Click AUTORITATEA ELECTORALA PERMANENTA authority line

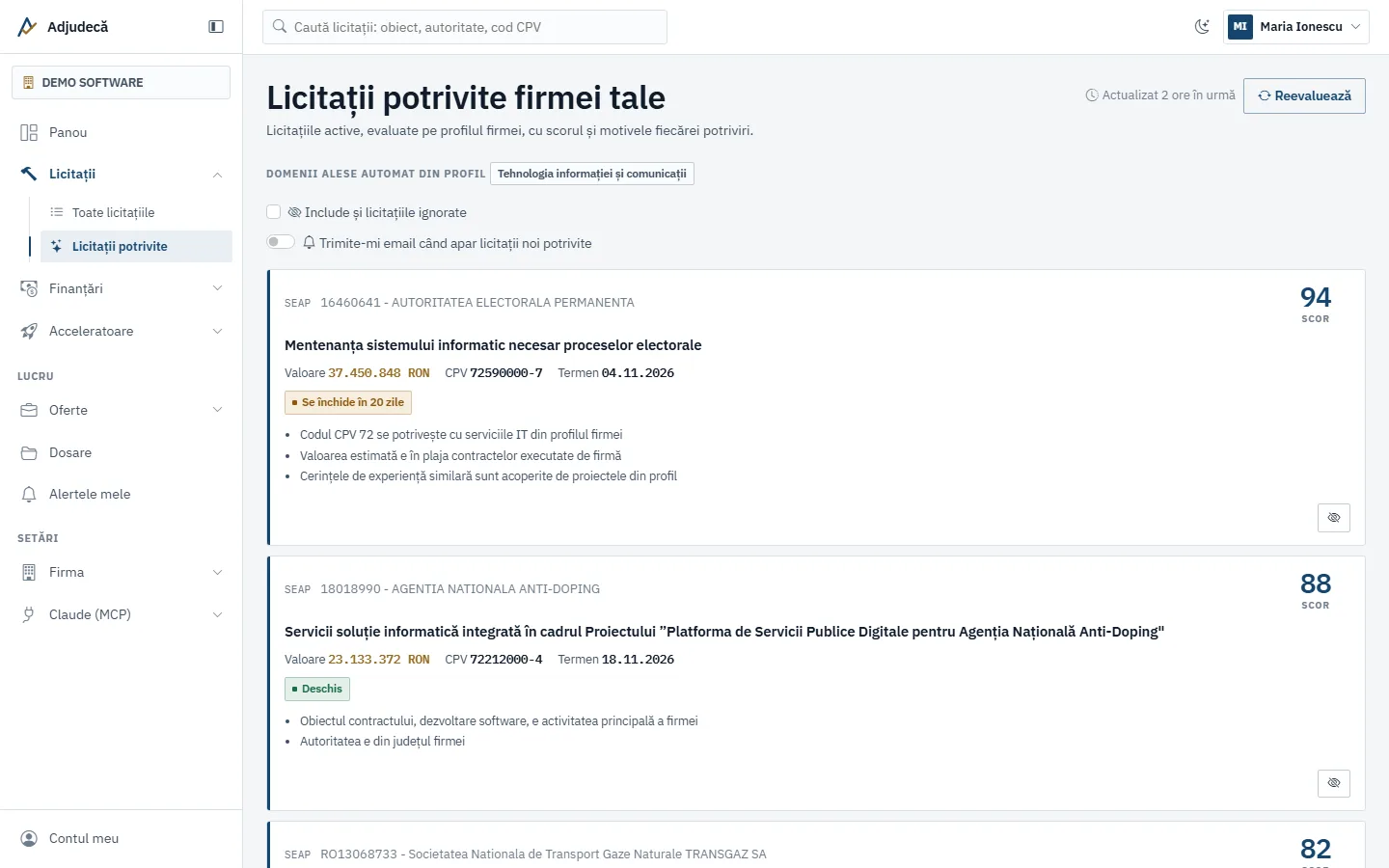pos(477,303)
